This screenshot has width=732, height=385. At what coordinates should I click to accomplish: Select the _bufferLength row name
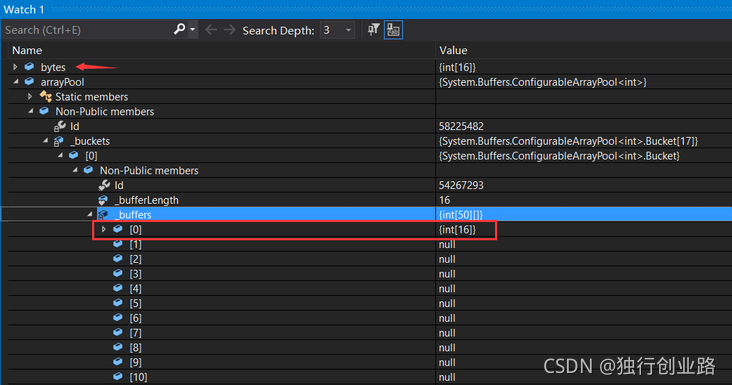(147, 200)
